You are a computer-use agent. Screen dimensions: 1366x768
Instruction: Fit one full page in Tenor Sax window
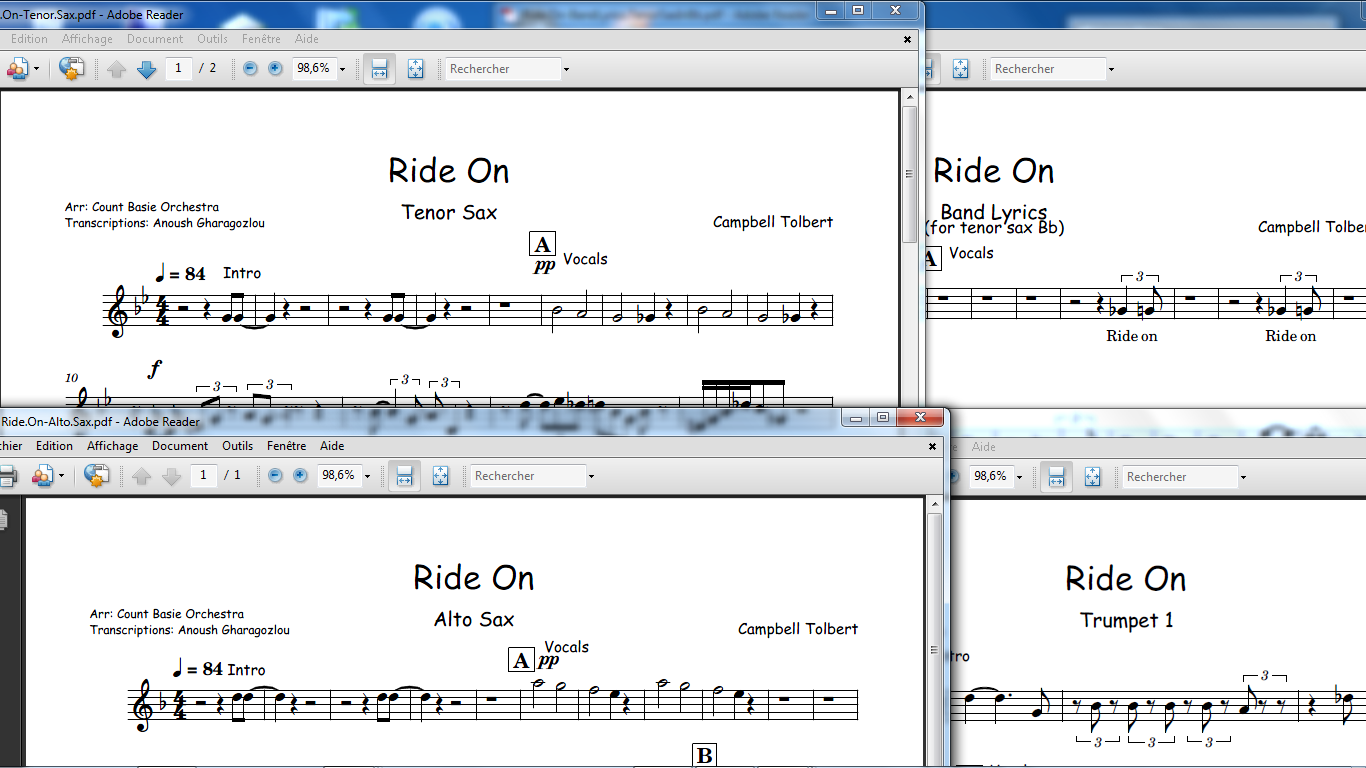click(x=416, y=69)
